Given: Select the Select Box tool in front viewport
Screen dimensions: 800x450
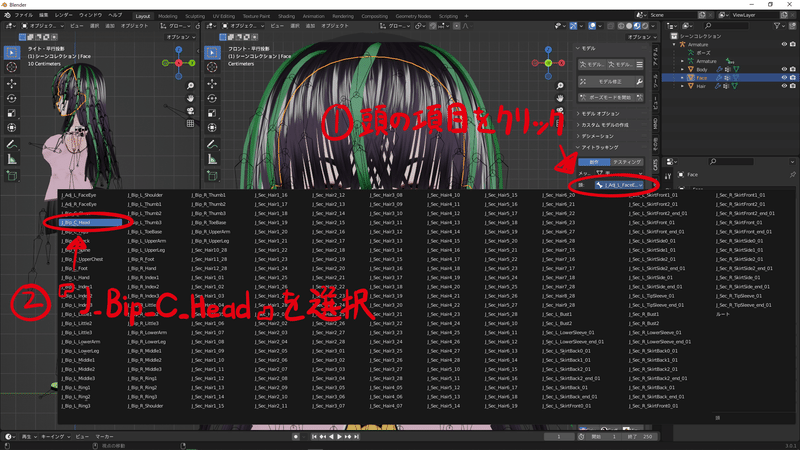Looking at the screenshot, I should [212, 52].
